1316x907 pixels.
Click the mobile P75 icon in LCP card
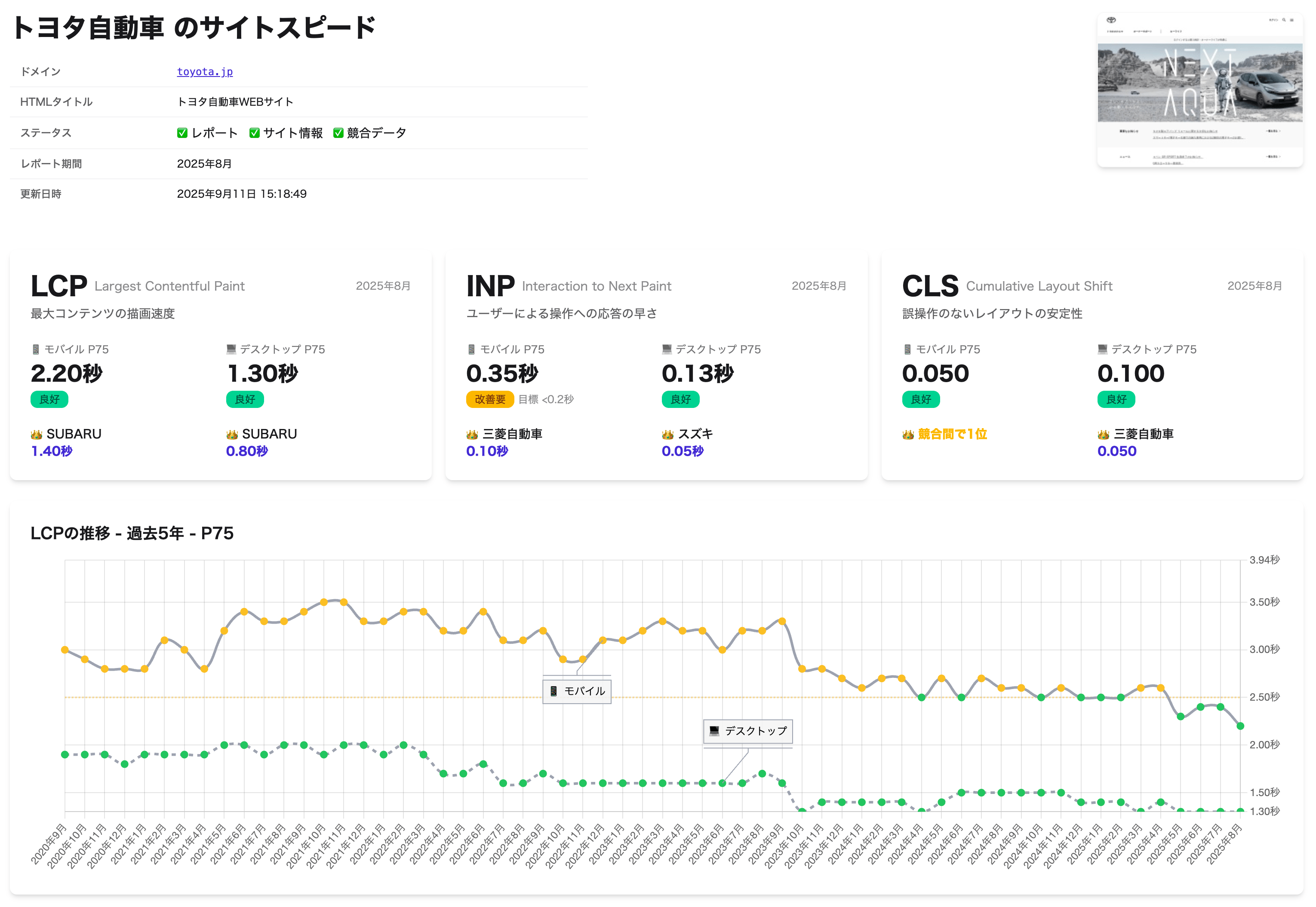pyautogui.click(x=35, y=349)
